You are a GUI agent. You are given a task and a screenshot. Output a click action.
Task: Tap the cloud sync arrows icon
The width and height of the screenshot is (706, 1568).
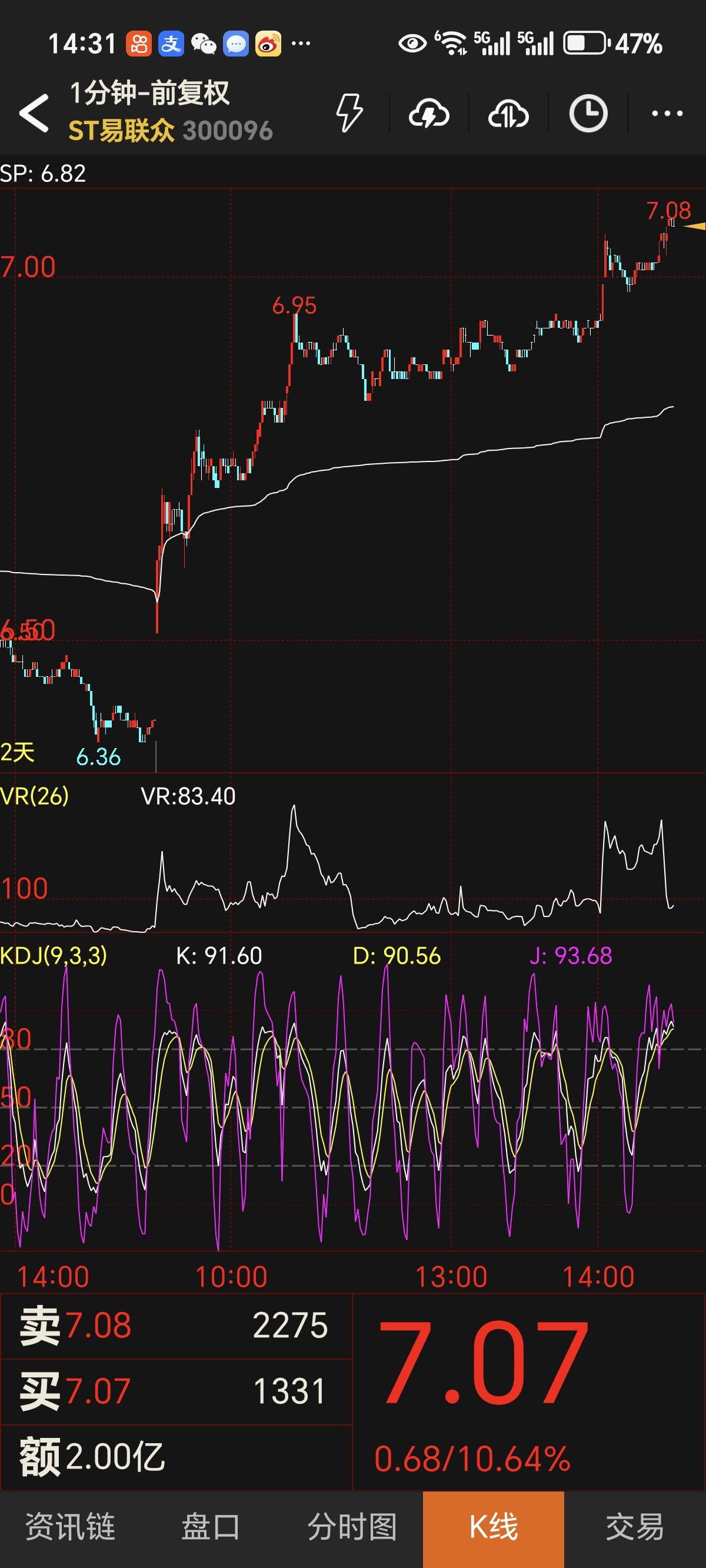coord(508,114)
